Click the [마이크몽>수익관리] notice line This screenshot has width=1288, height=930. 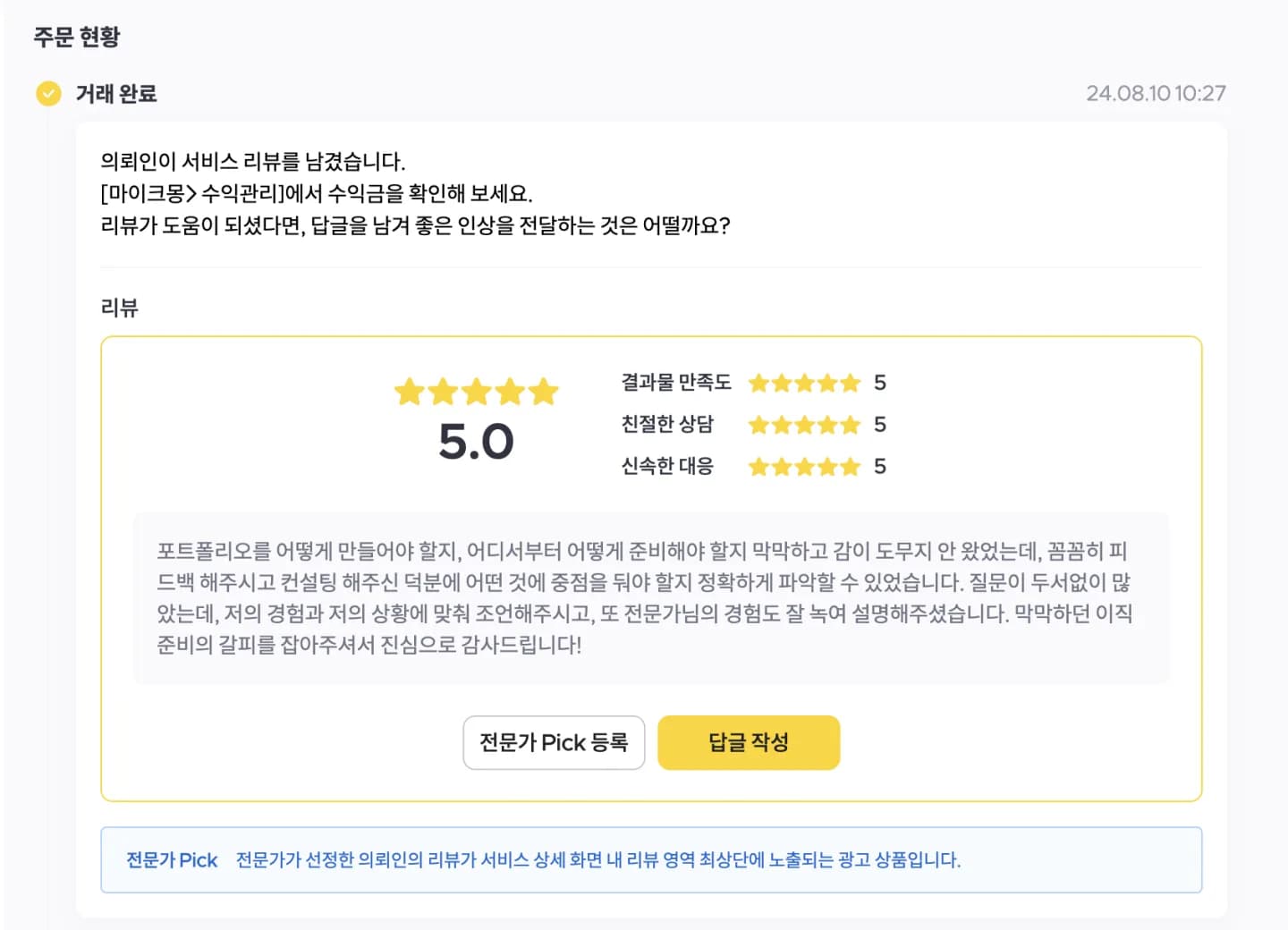point(317,193)
